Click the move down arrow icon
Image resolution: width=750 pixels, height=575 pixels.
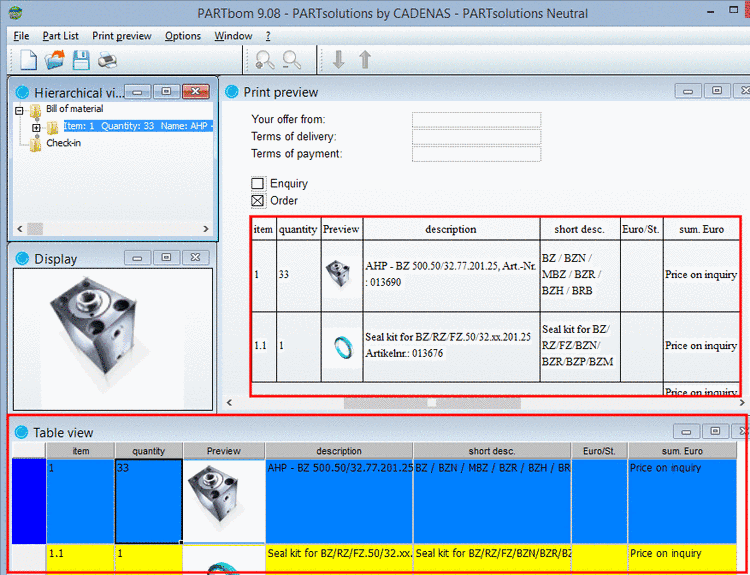point(339,60)
